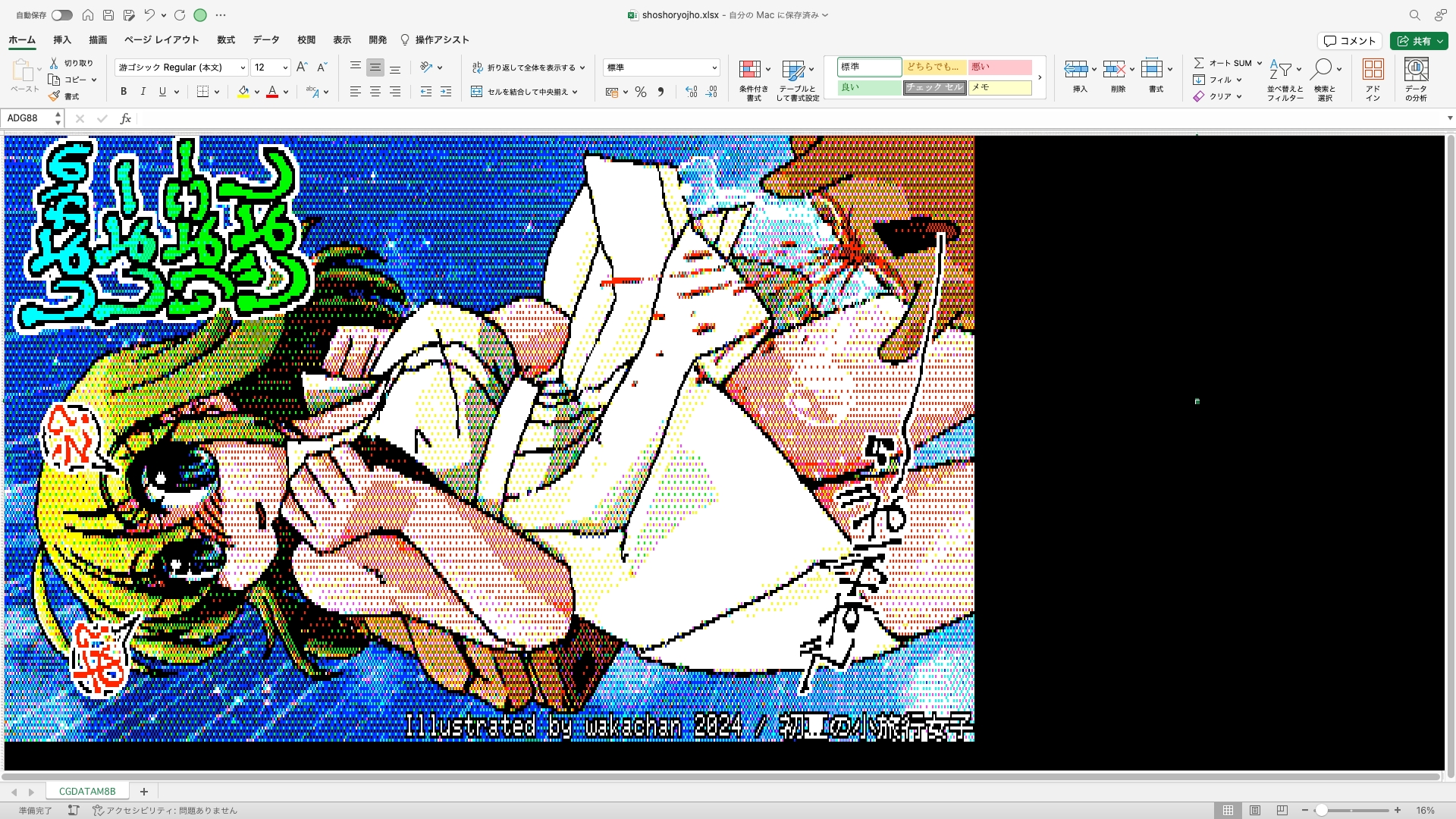Toggle Underline formatting

click(x=162, y=92)
